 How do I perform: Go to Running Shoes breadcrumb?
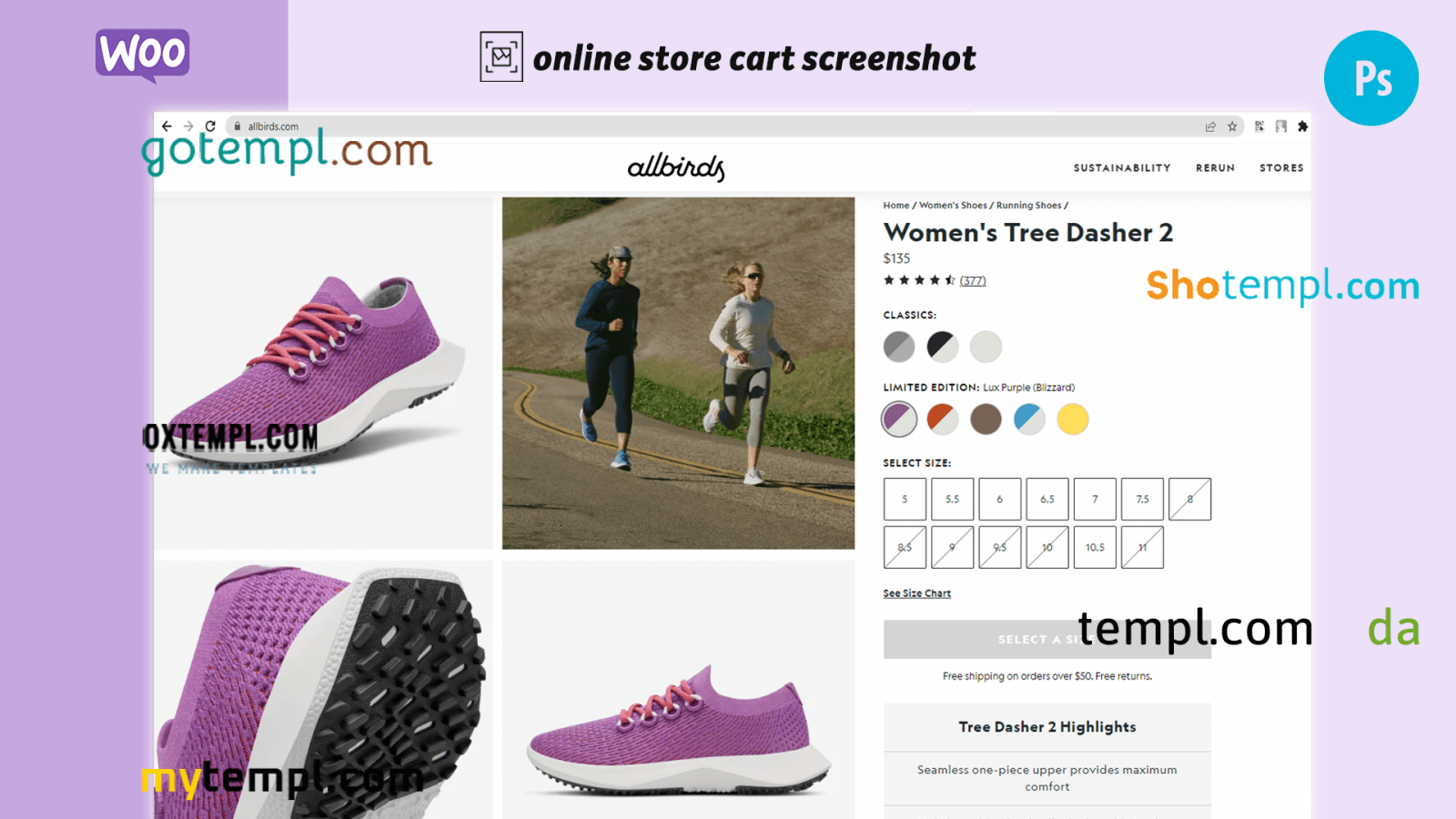point(1028,206)
